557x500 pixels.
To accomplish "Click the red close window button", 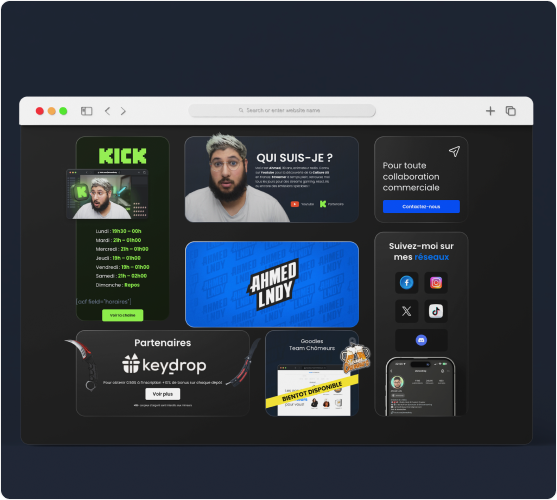I will 40,111.
